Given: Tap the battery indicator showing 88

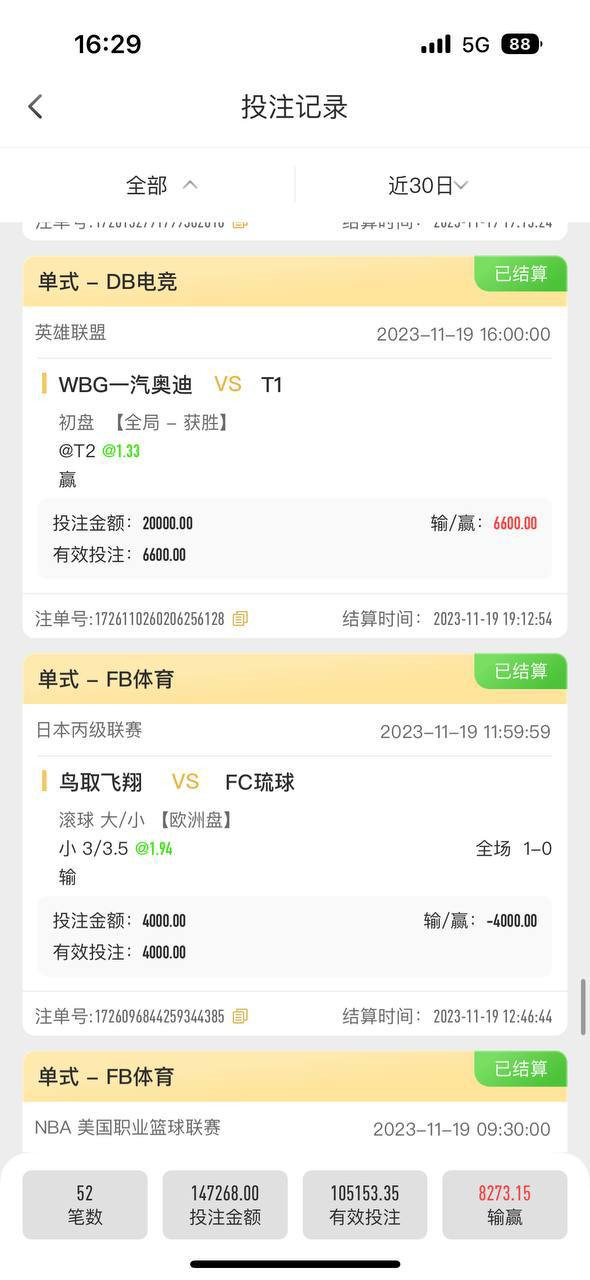Looking at the screenshot, I should (522, 44).
